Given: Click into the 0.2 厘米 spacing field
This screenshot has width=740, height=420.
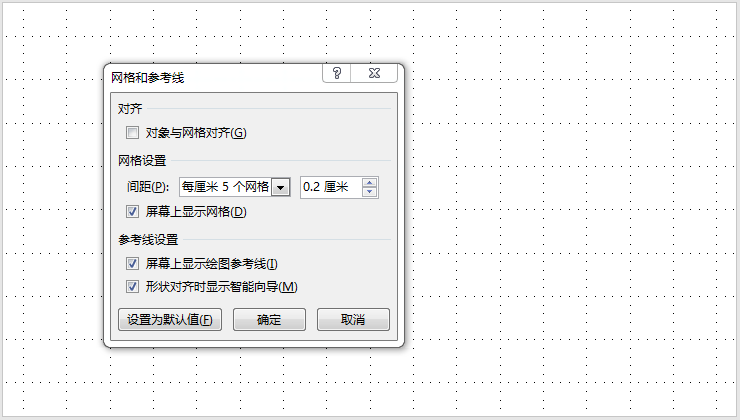Looking at the screenshot, I should point(331,187).
